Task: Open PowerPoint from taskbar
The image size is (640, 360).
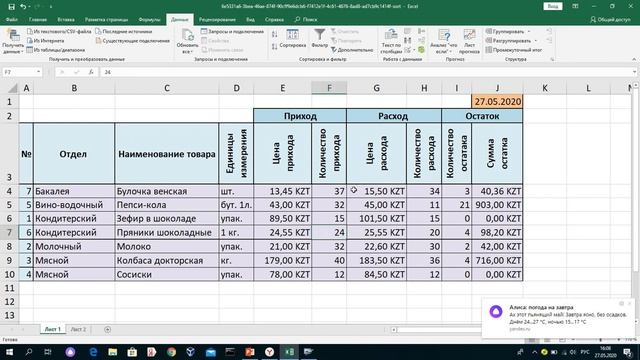Action: point(250,352)
